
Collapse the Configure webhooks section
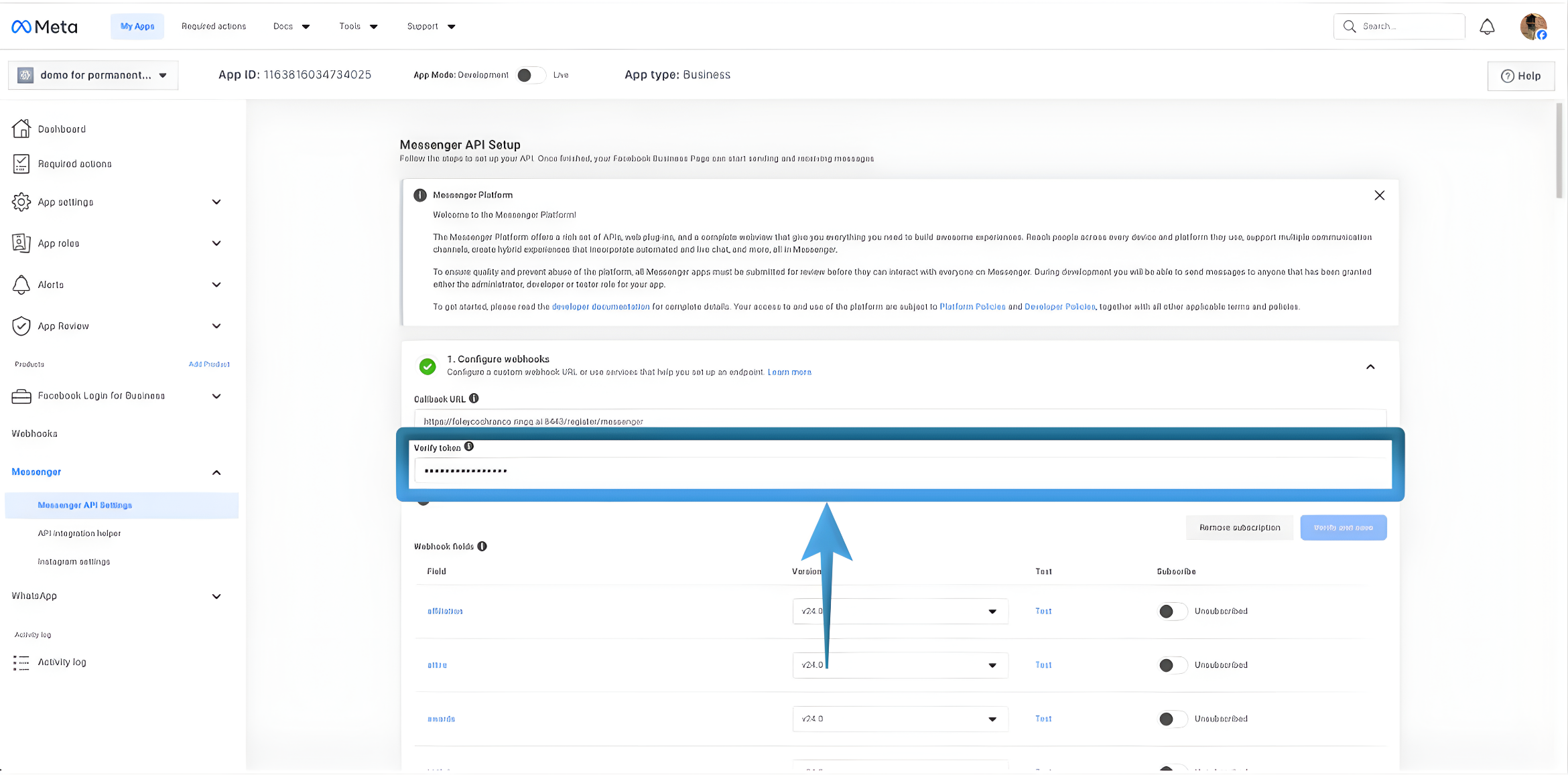point(1370,367)
